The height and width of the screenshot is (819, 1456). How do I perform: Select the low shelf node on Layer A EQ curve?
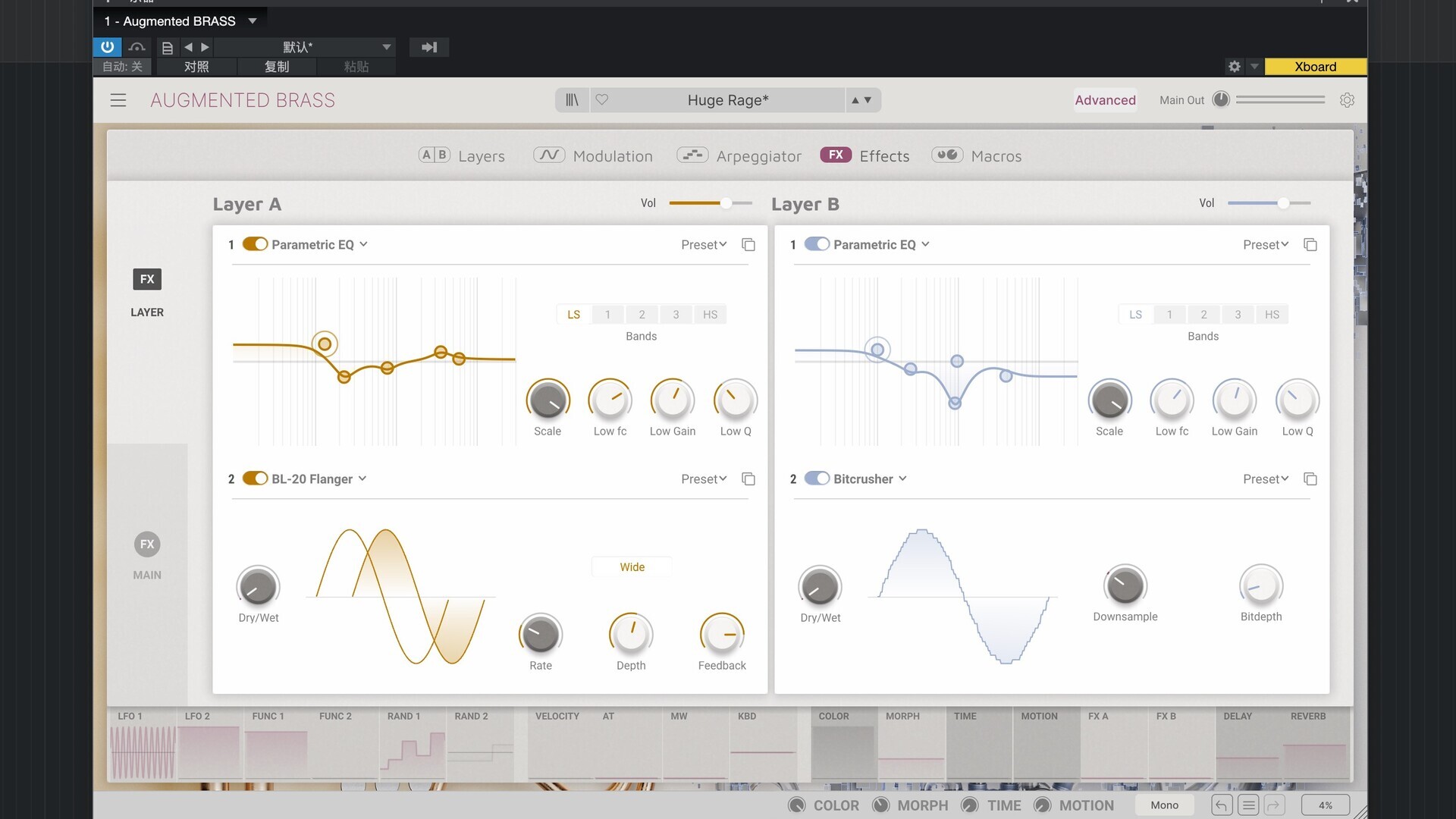pyautogui.click(x=325, y=344)
